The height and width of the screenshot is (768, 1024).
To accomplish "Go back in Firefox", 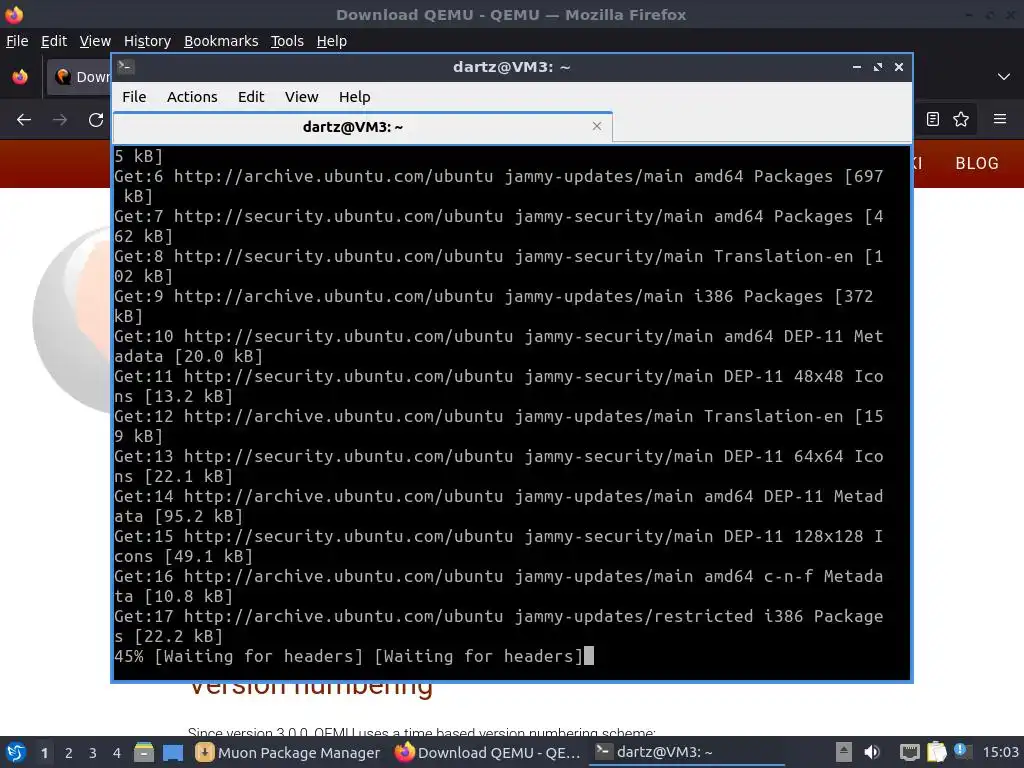I will pos(24,120).
